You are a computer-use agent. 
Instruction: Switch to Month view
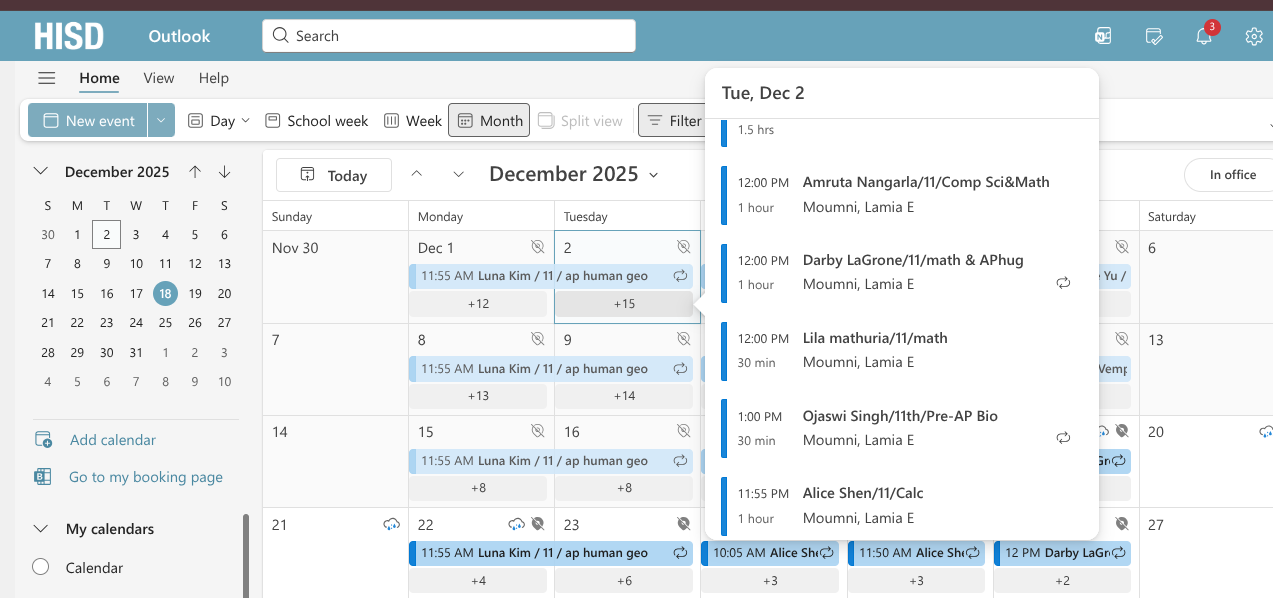[x=490, y=120]
